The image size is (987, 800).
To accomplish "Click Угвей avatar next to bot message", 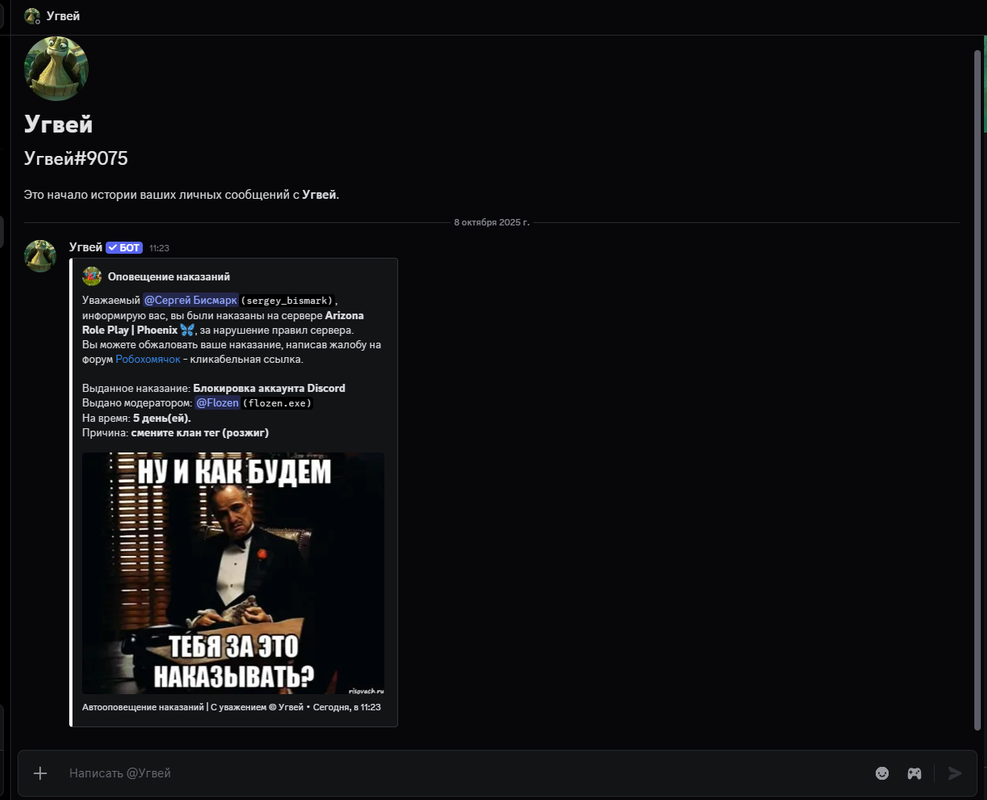I will [x=40, y=256].
